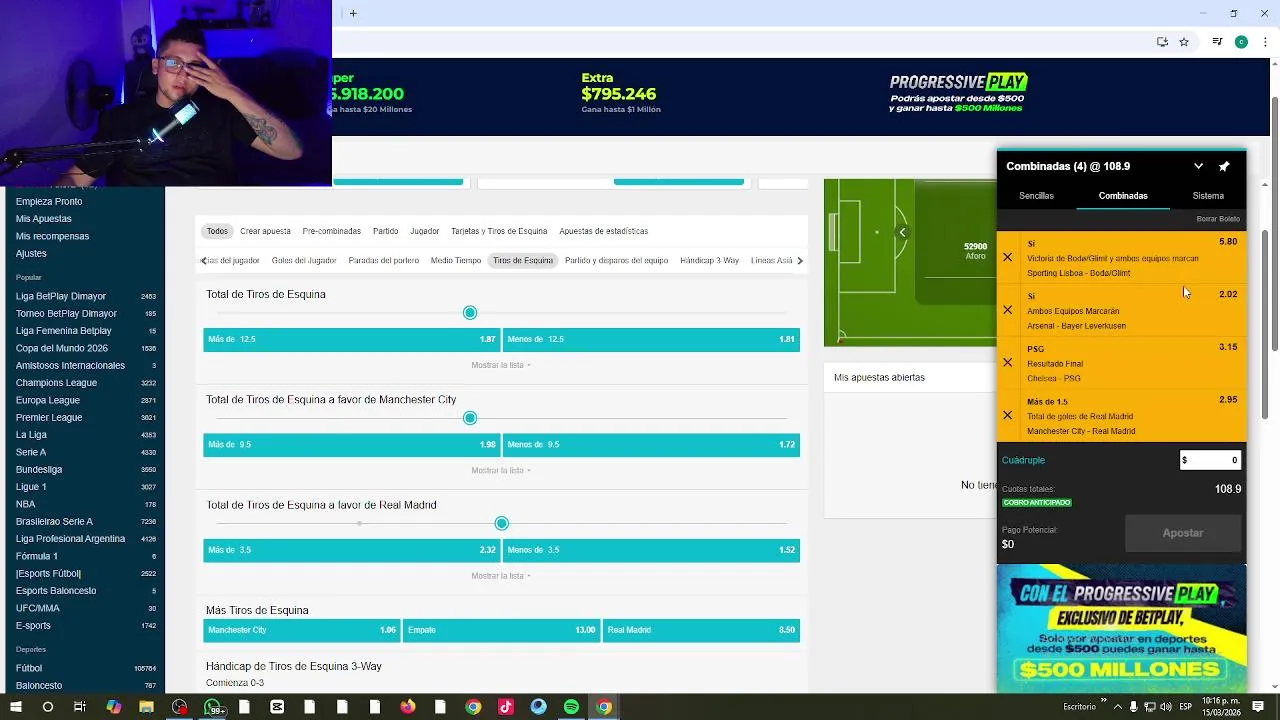Click the install app icon in address bar
The image size is (1280, 720).
pos(1162,42)
